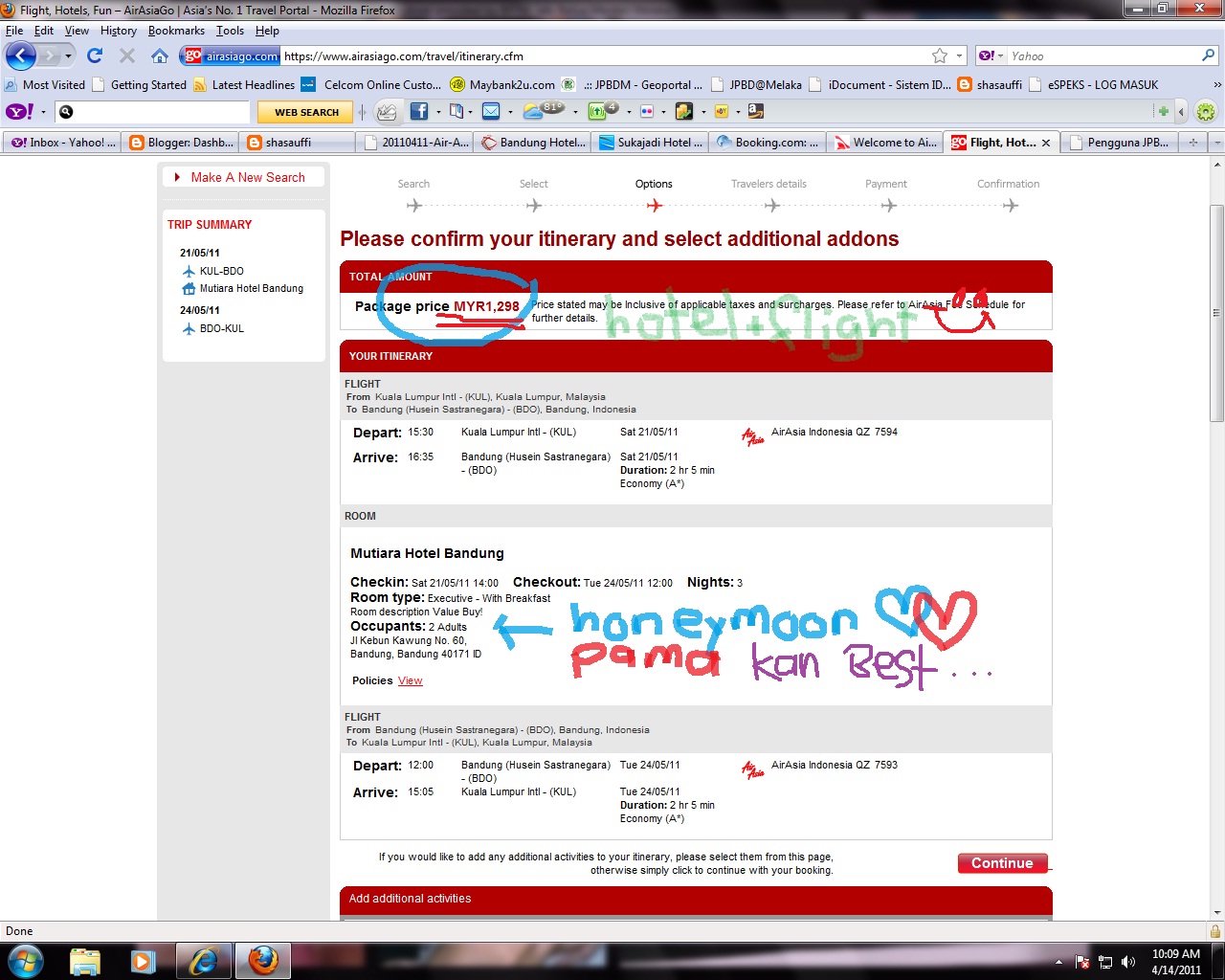
Task: Click the Yahoo toolbar logo
Action: [x=20, y=112]
